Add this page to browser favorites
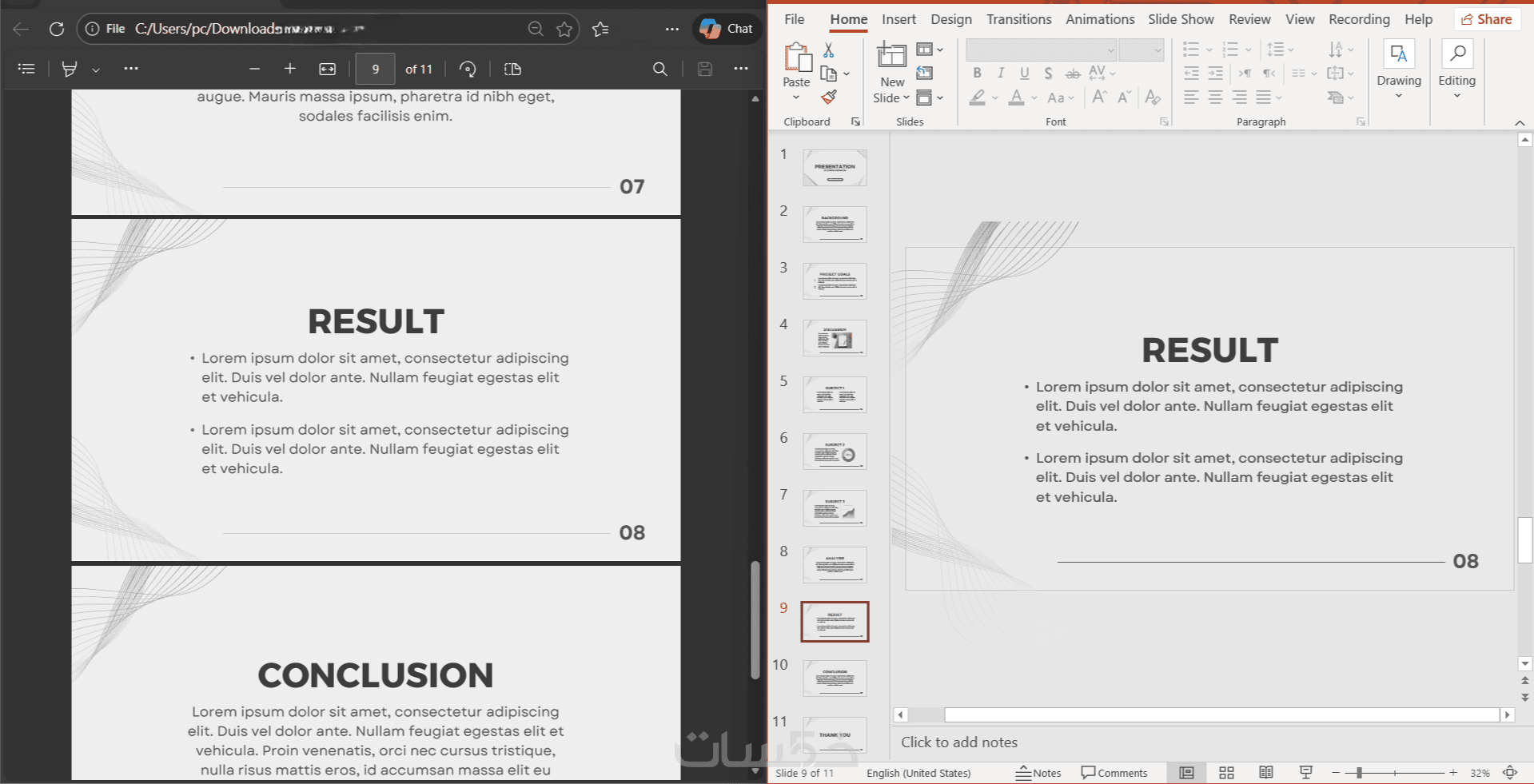 tap(564, 29)
